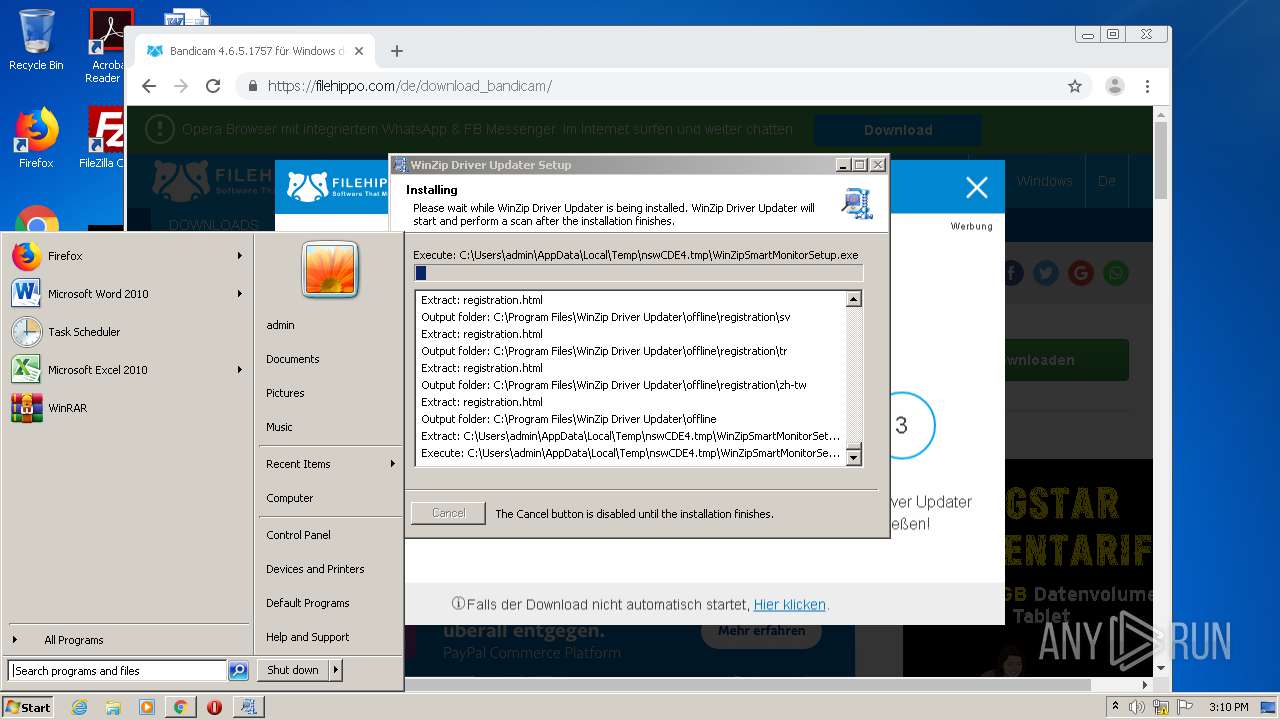Go back in Chrome
This screenshot has width=1280, height=720.
tap(149, 86)
